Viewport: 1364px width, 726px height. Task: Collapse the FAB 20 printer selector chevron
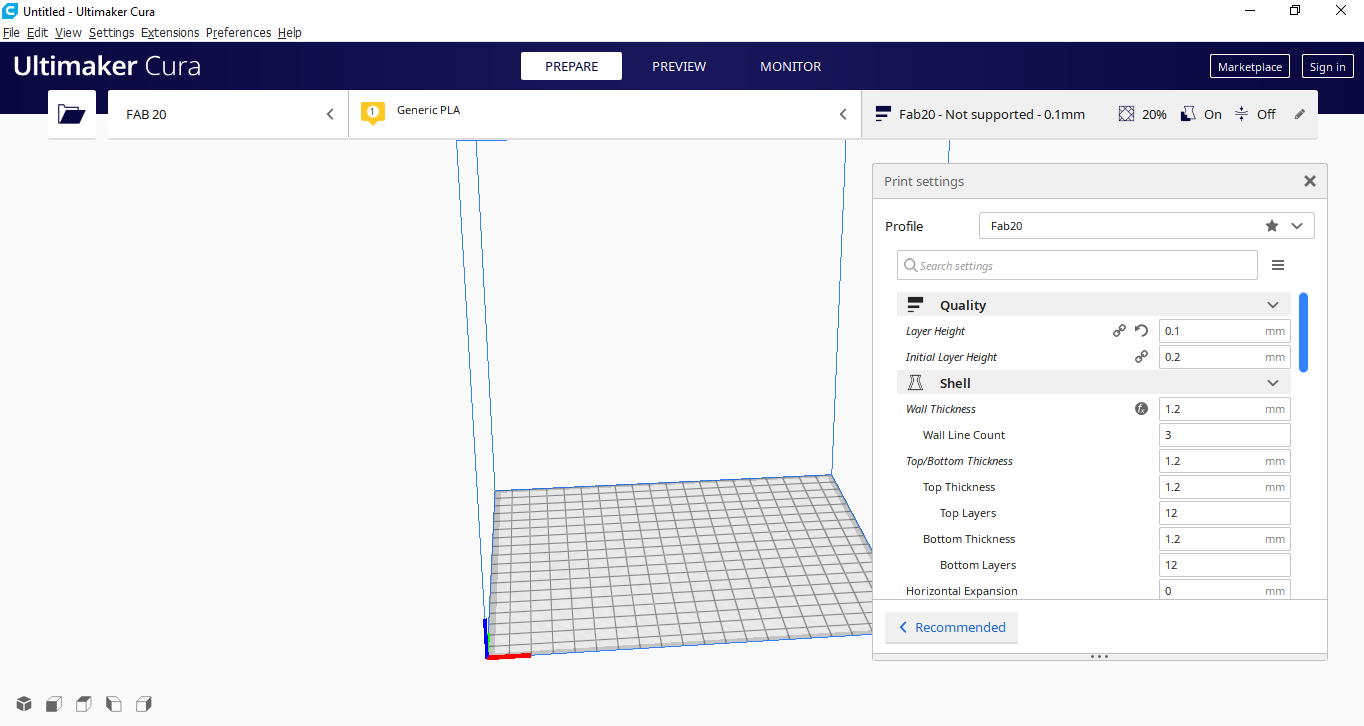pos(330,114)
